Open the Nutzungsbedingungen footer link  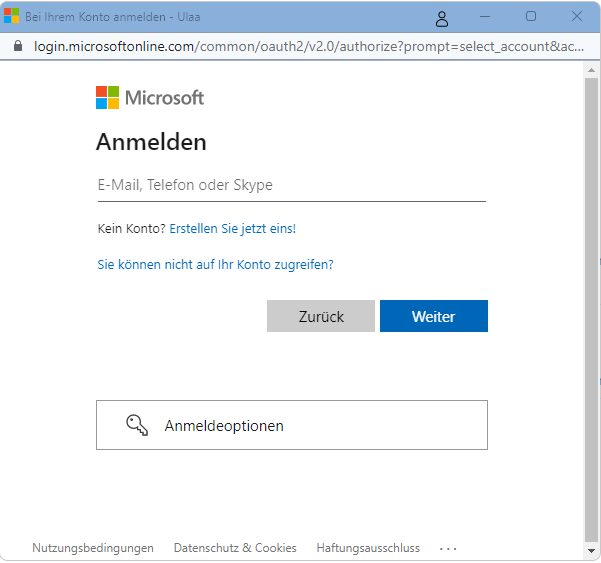(93, 548)
